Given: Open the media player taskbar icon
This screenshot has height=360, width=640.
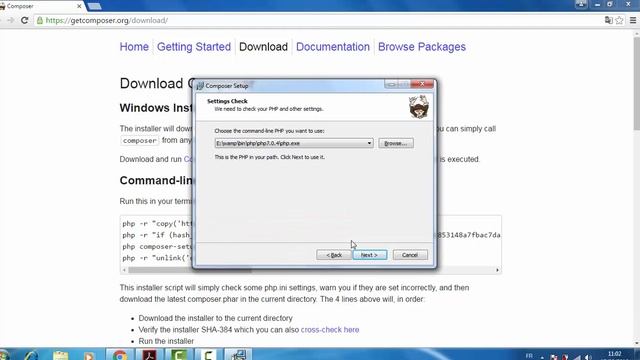Looking at the screenshot, I should [x=89, y=355].
